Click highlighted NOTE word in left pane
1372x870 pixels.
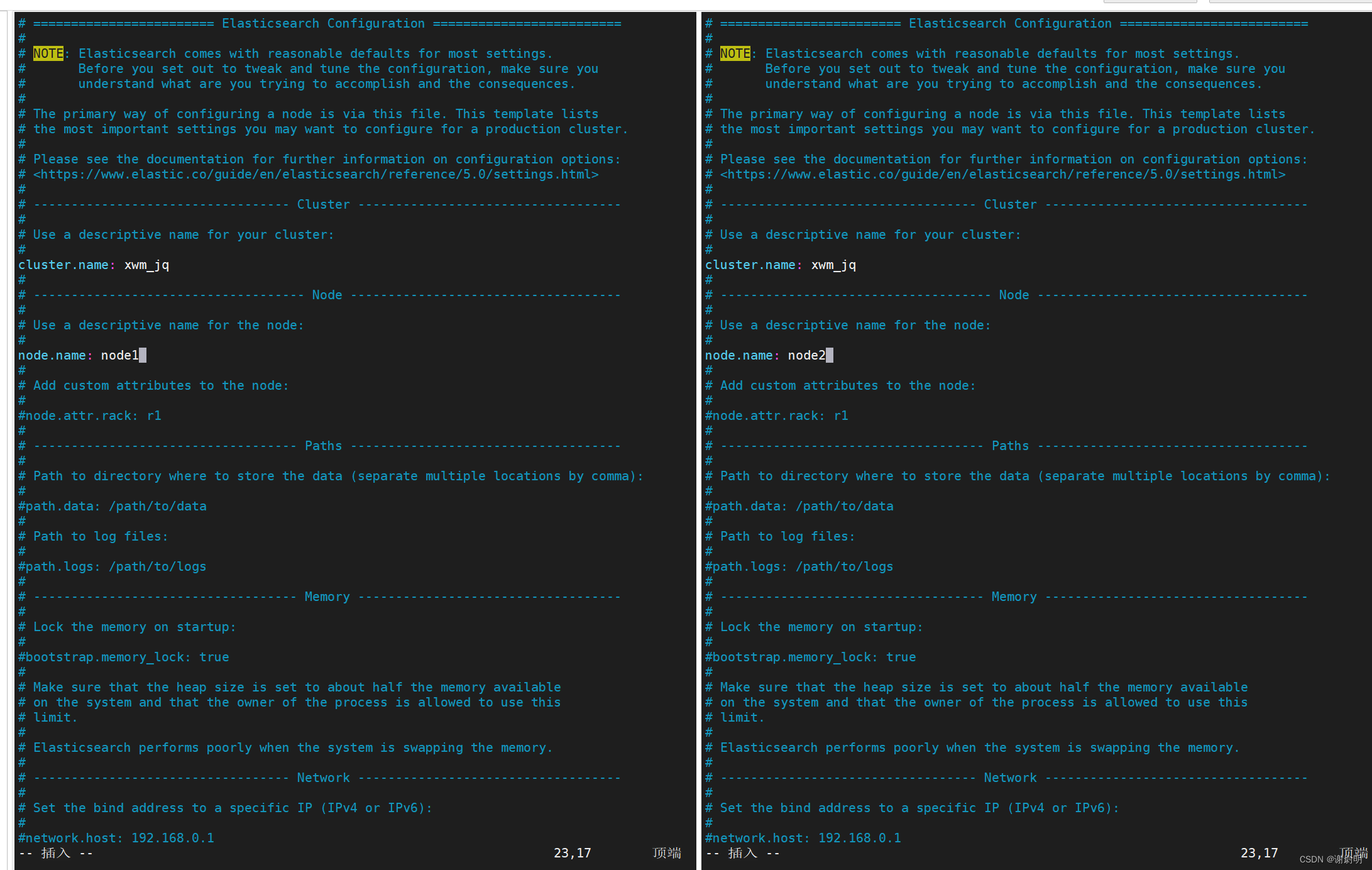tap(48, 53)
